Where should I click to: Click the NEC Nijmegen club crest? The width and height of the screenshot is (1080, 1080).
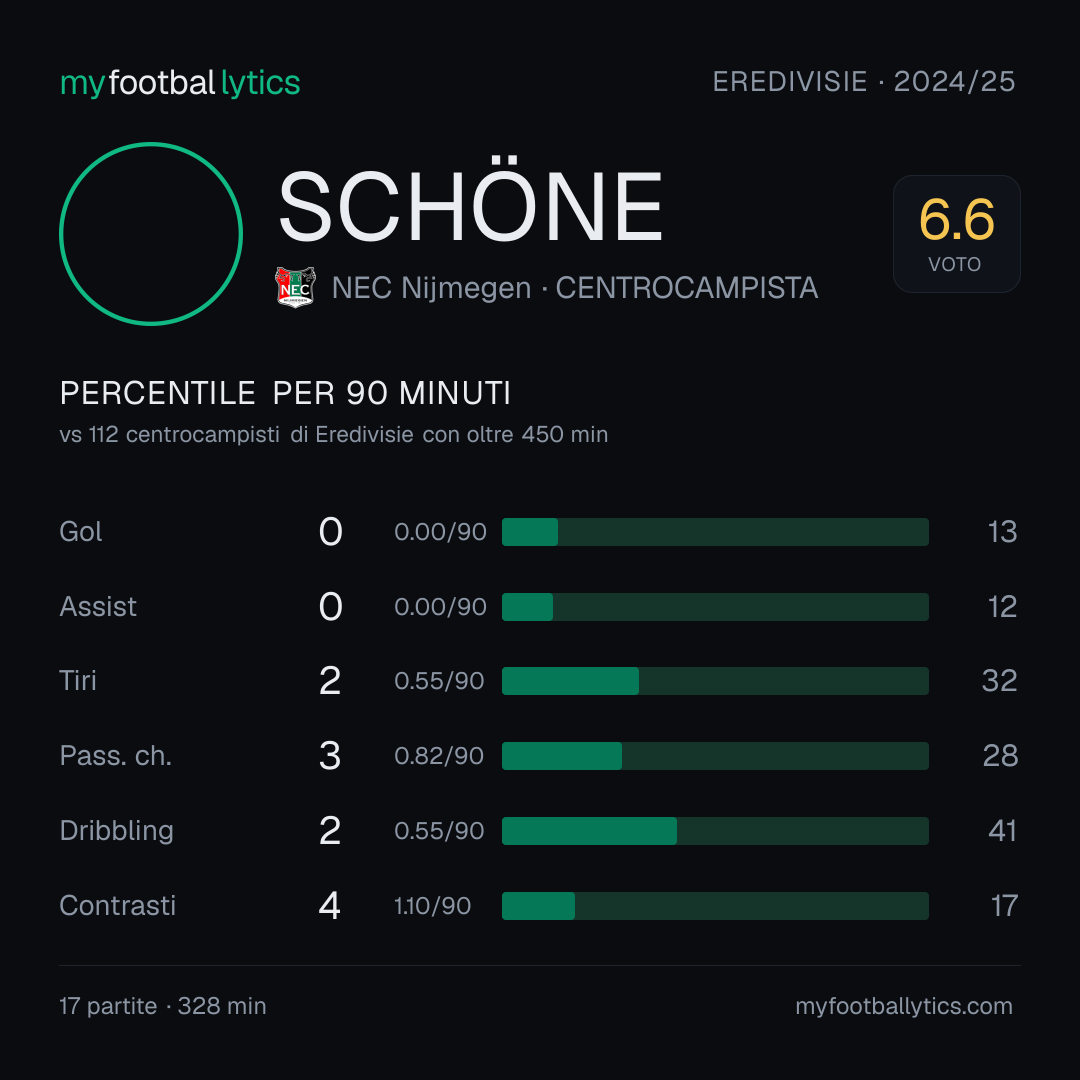(295, 287)
